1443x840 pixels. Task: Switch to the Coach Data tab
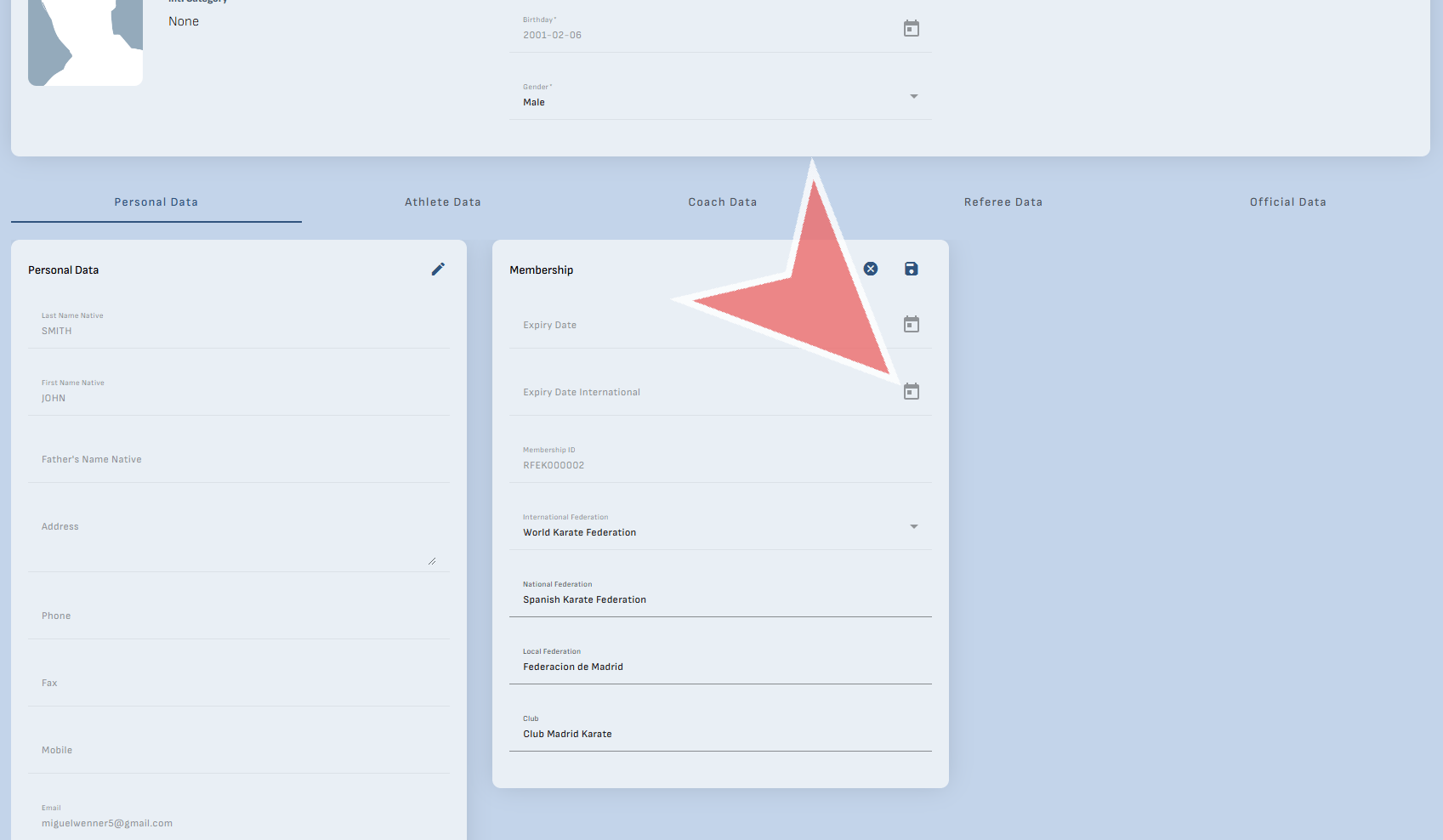click(722, 202)
